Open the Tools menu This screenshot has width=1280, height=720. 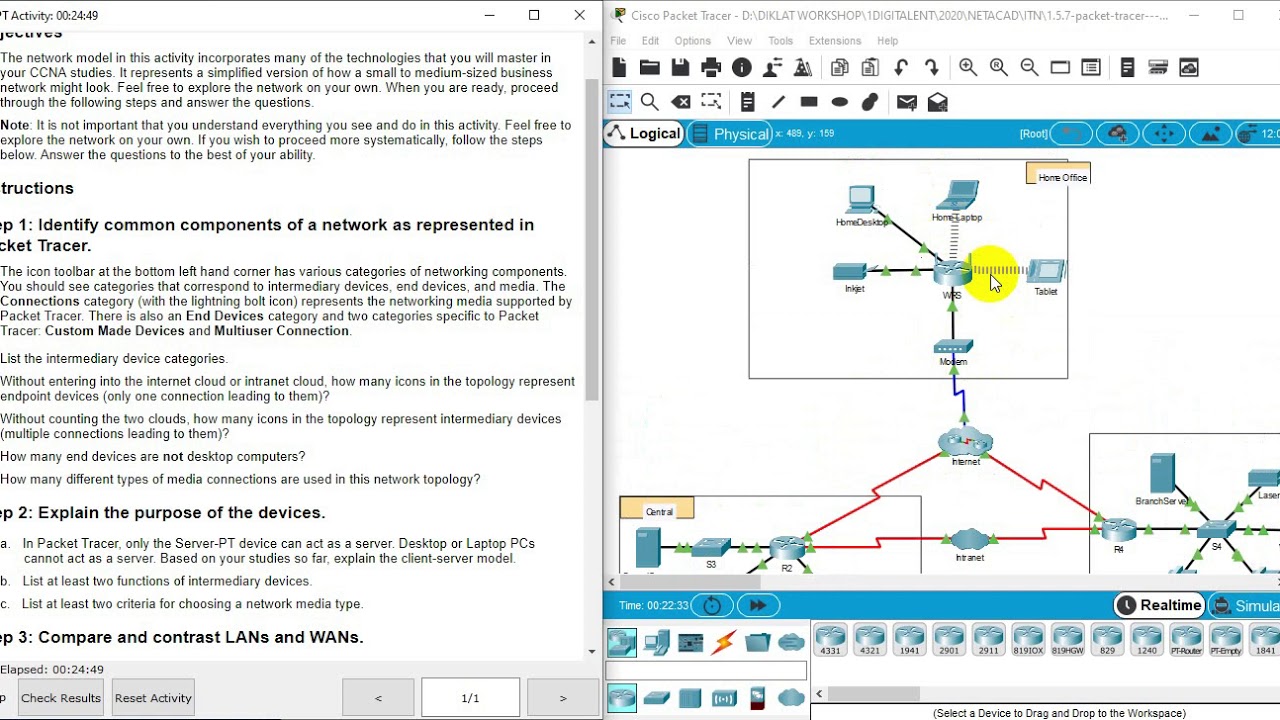pyautogui.click(x=780, y=41)
